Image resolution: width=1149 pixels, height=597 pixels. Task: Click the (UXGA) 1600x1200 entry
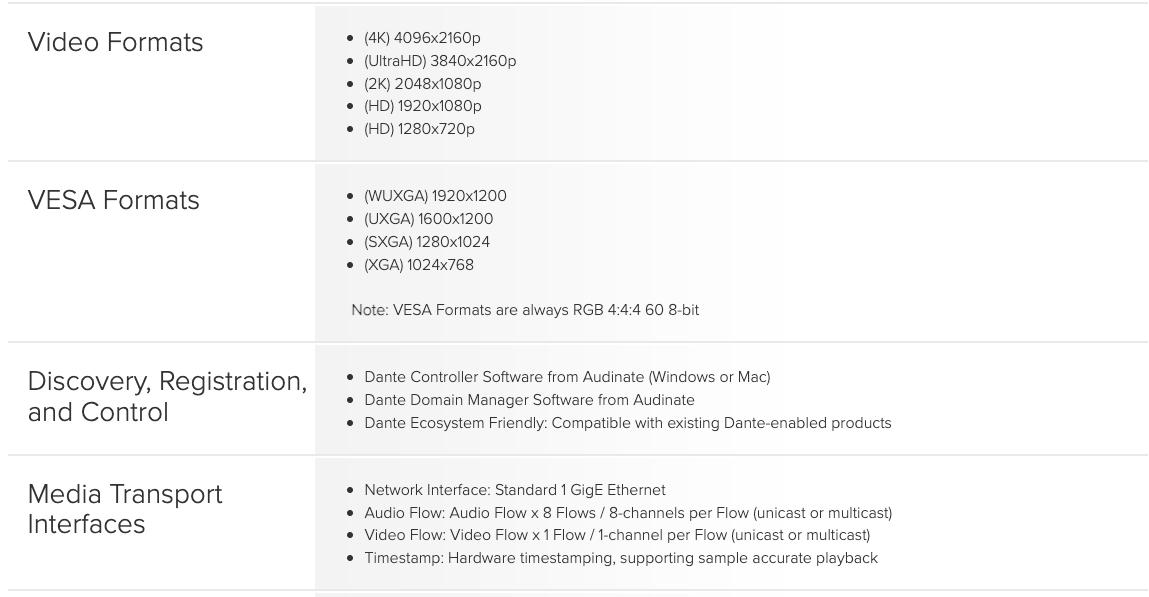tap(429, 219)
